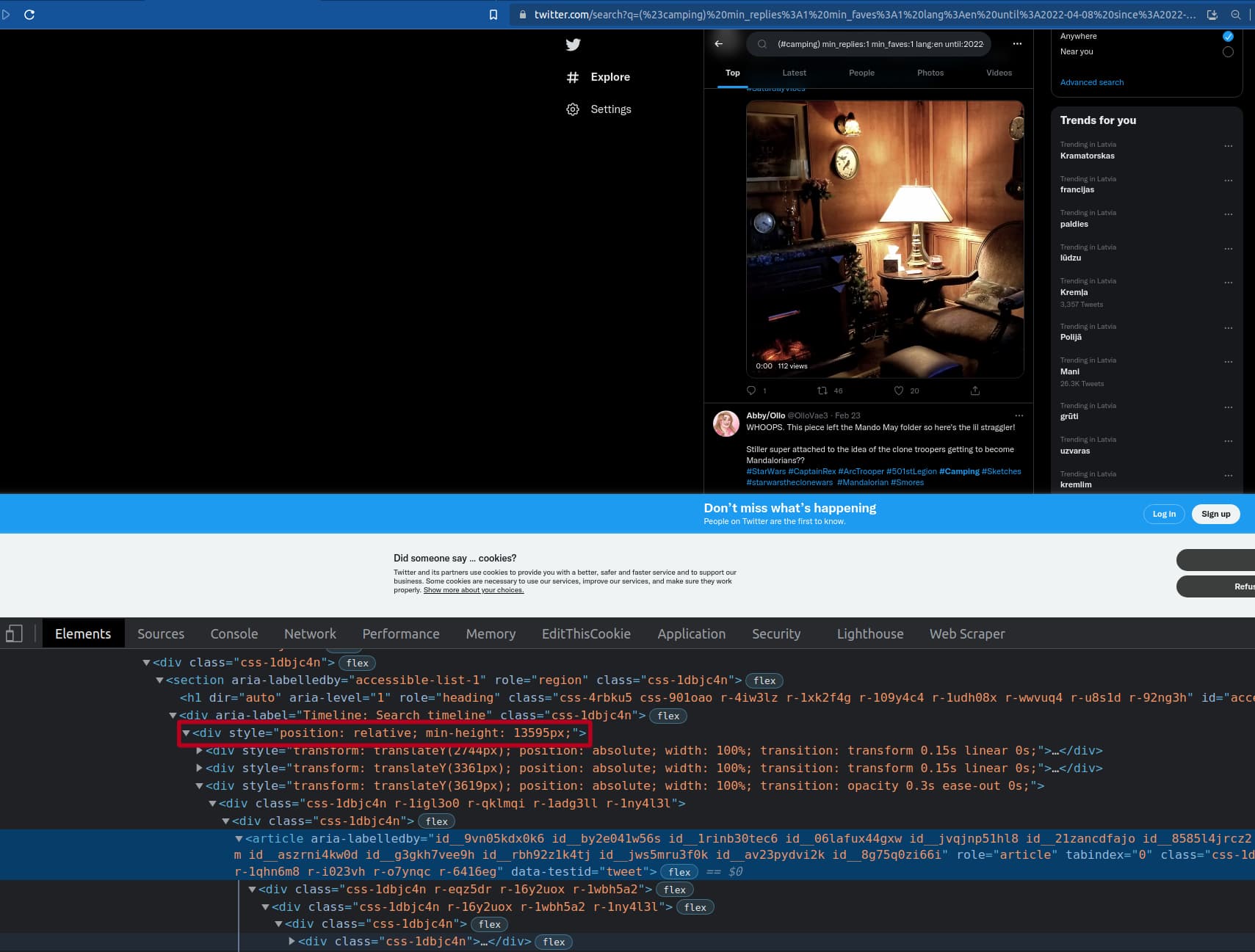This screenshot has width=1255, height=952.
Task: Click the back arrow beside search box
Action: click(x=719, y=44)
